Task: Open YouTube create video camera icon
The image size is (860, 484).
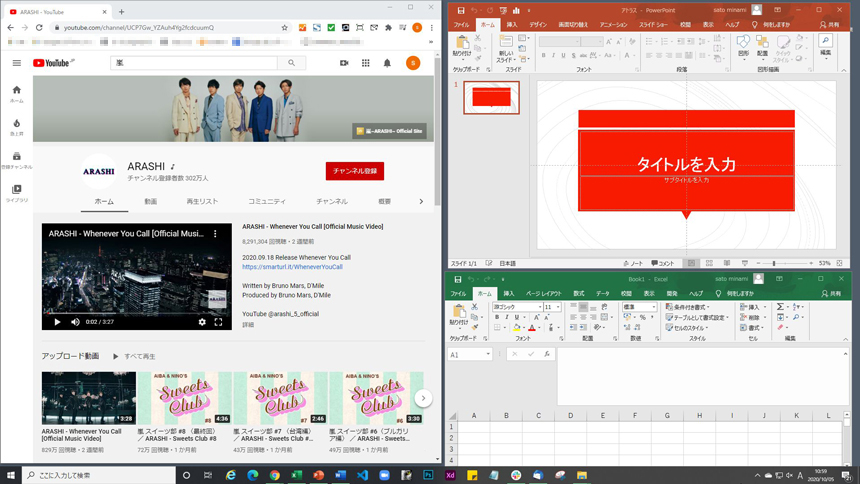Action: [x=344, y=63]
